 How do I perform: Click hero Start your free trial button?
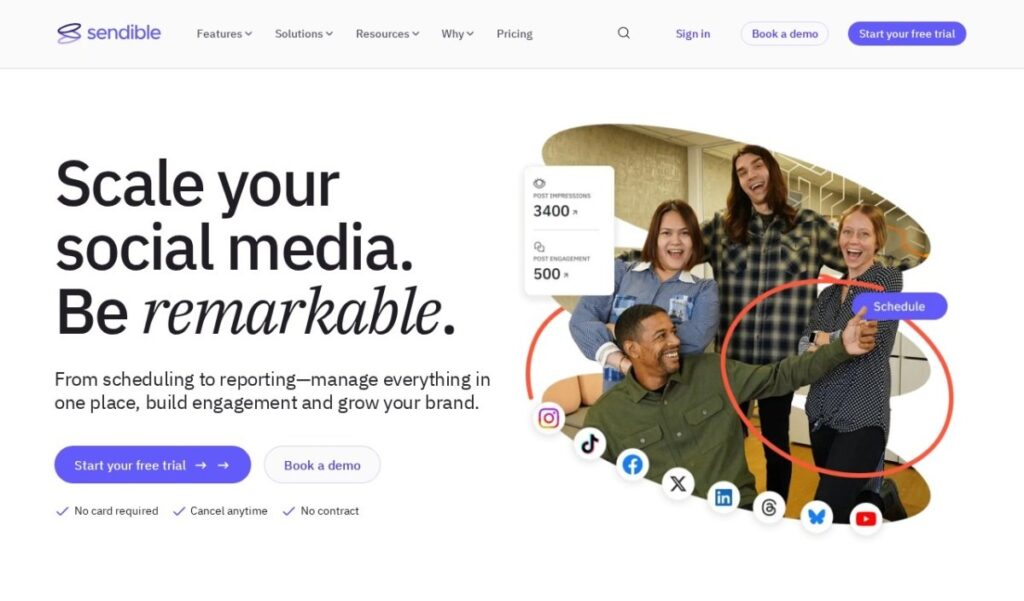(152, 465)
